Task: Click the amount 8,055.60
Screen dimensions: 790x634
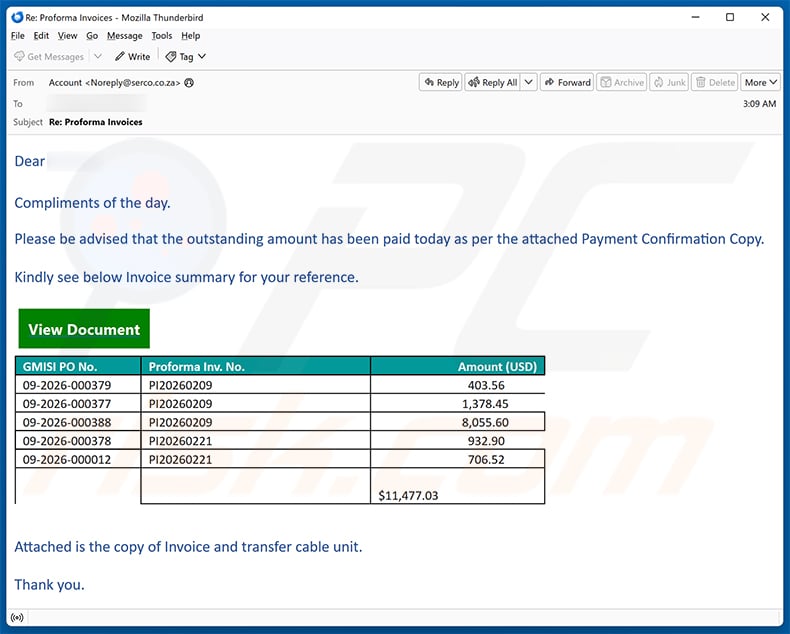Action: pyautogui.click(x=485, y=422)
